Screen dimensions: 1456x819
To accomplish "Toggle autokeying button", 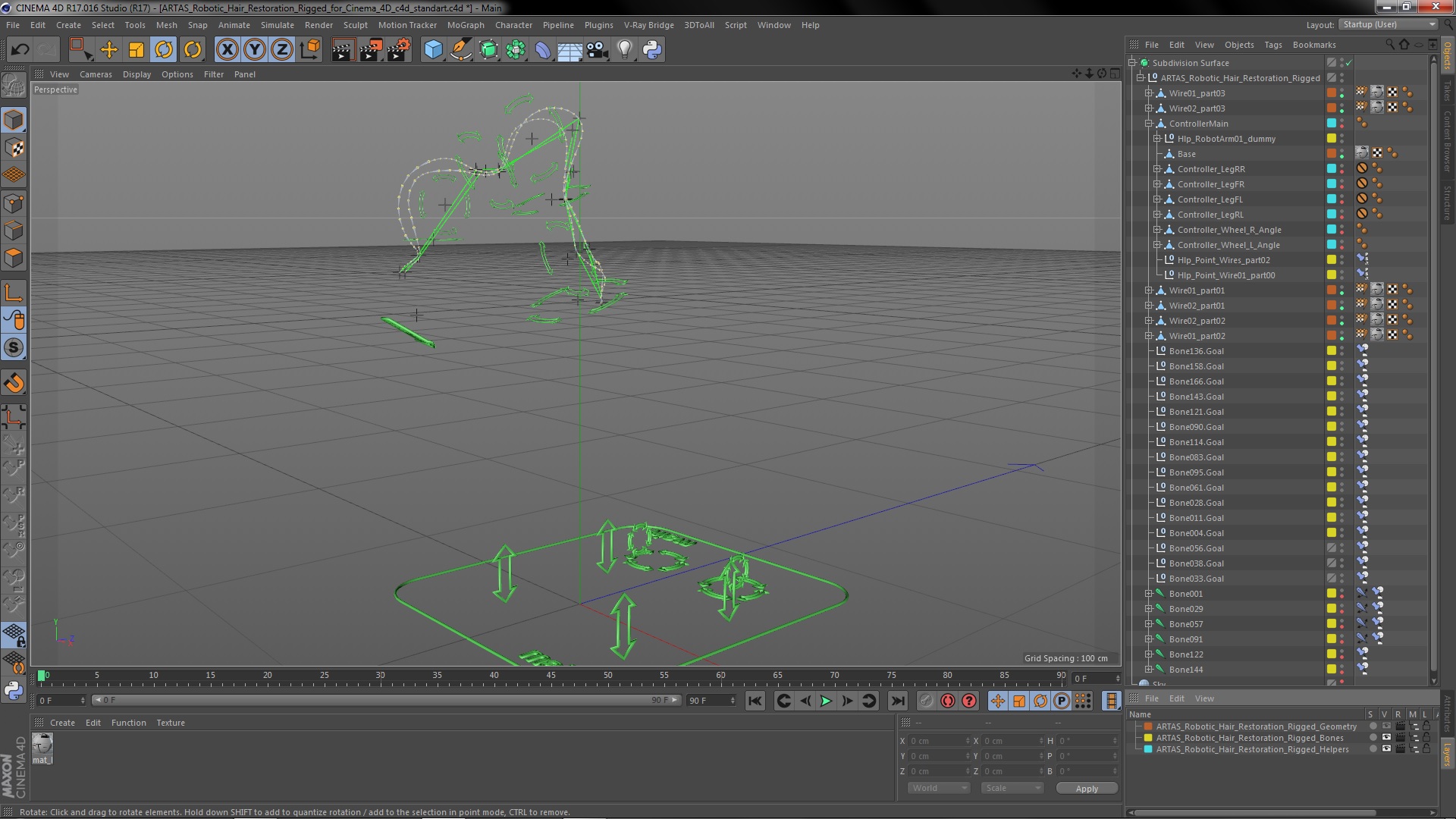I will click(948, 701).
